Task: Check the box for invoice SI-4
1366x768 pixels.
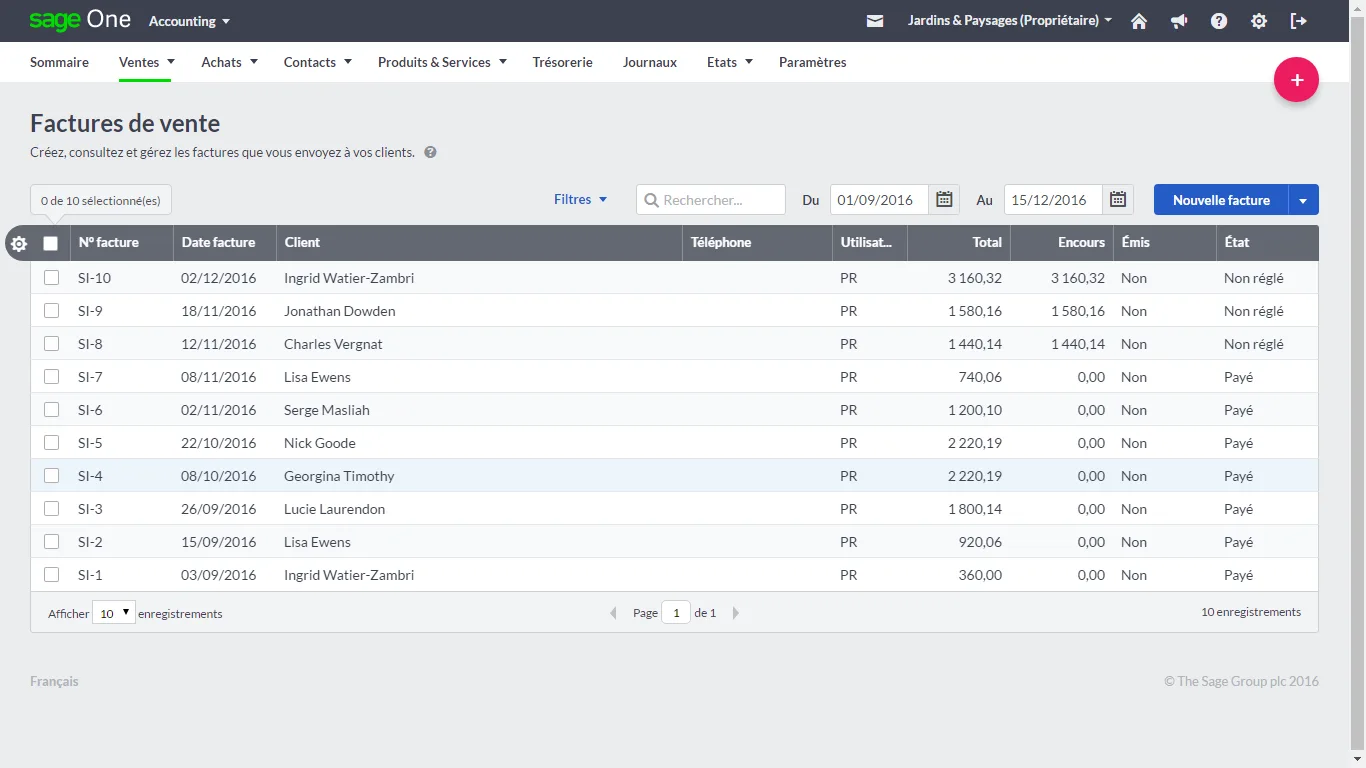Action: coord(52,476)
